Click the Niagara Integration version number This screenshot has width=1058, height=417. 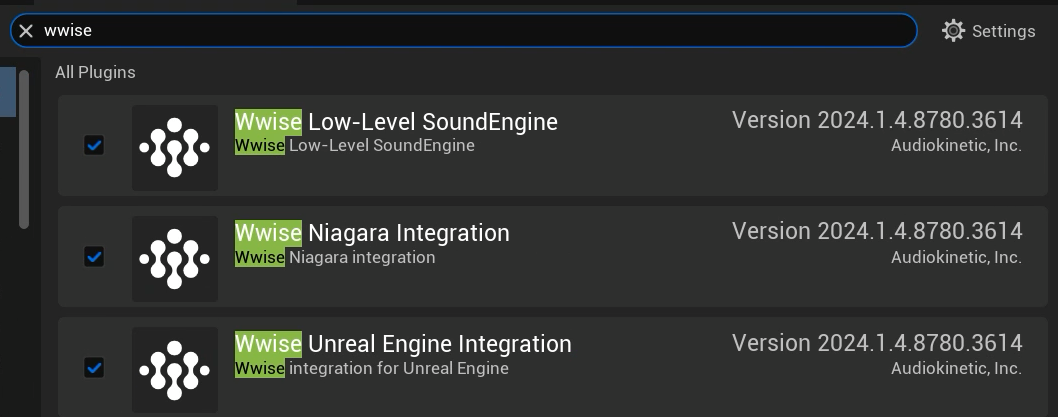pos(877,232)
